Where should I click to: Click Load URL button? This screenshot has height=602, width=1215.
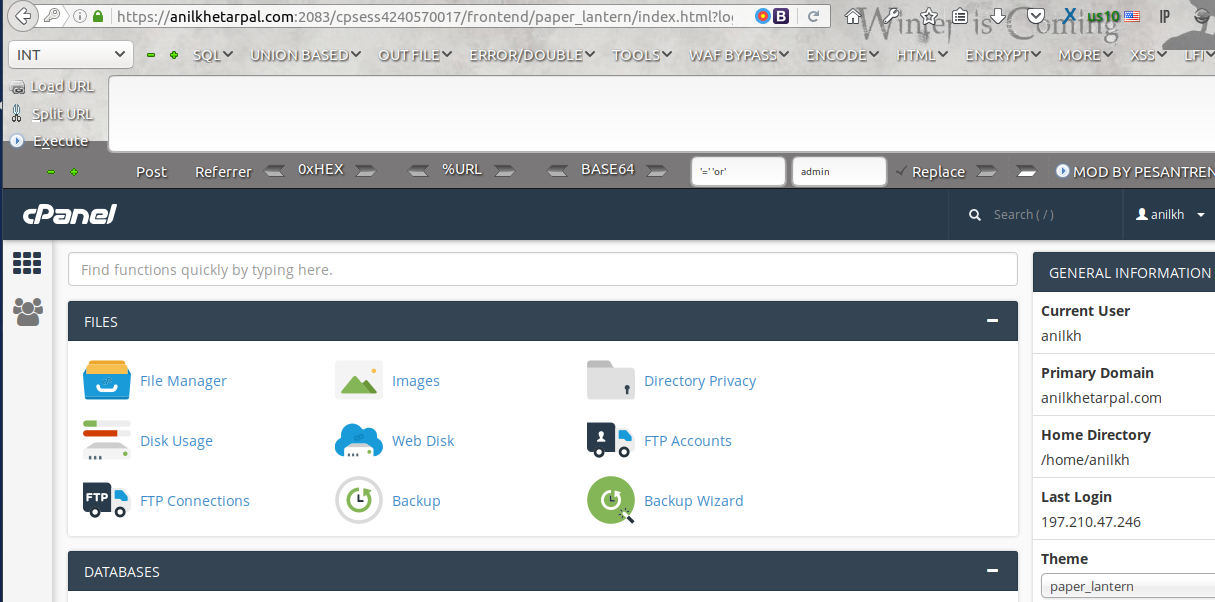click(53, 87)
